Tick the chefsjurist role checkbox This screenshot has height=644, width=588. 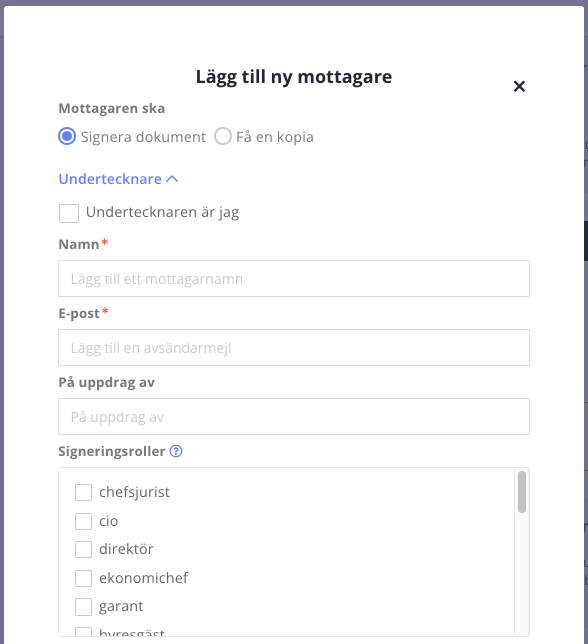[x=83, y=492]
